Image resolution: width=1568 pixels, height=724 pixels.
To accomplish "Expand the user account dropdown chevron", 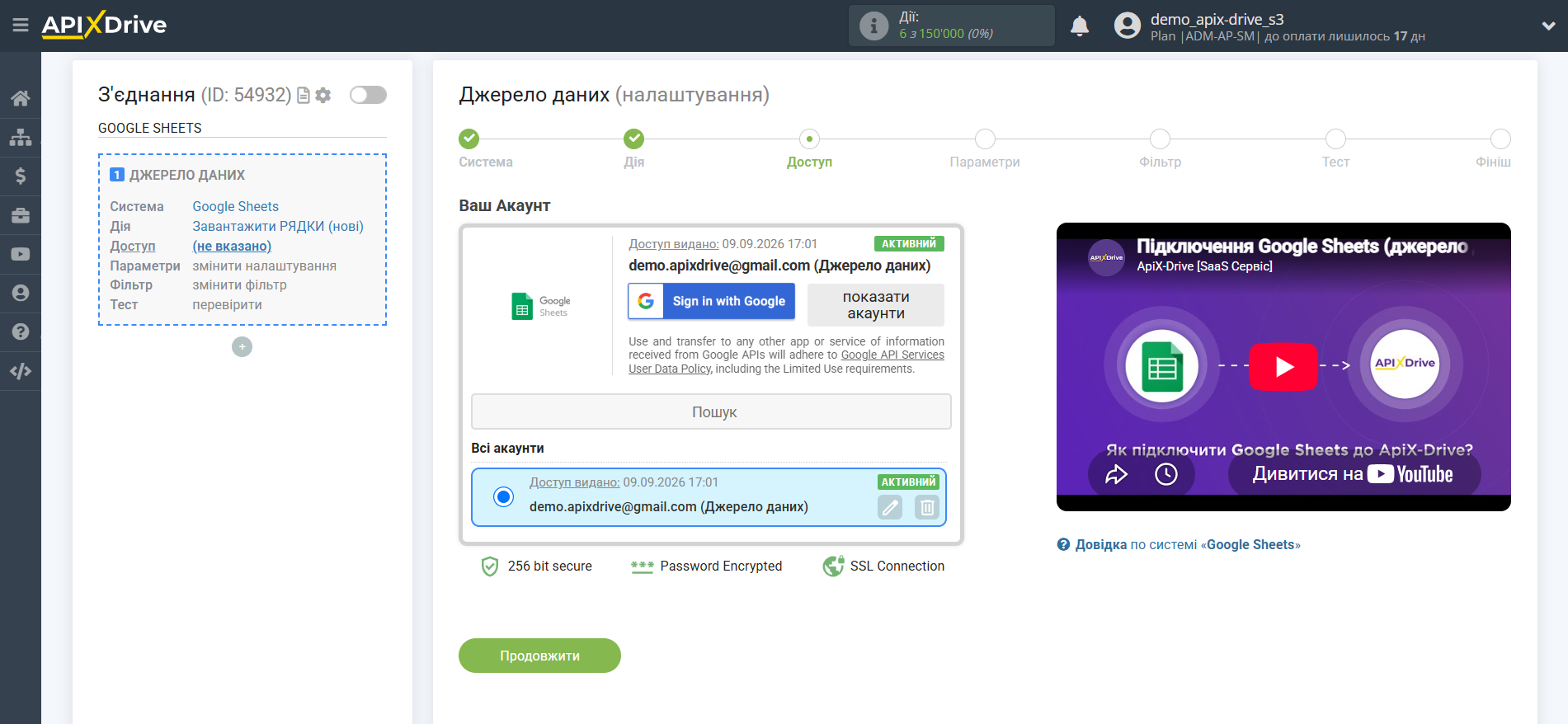I will 1548,26.
